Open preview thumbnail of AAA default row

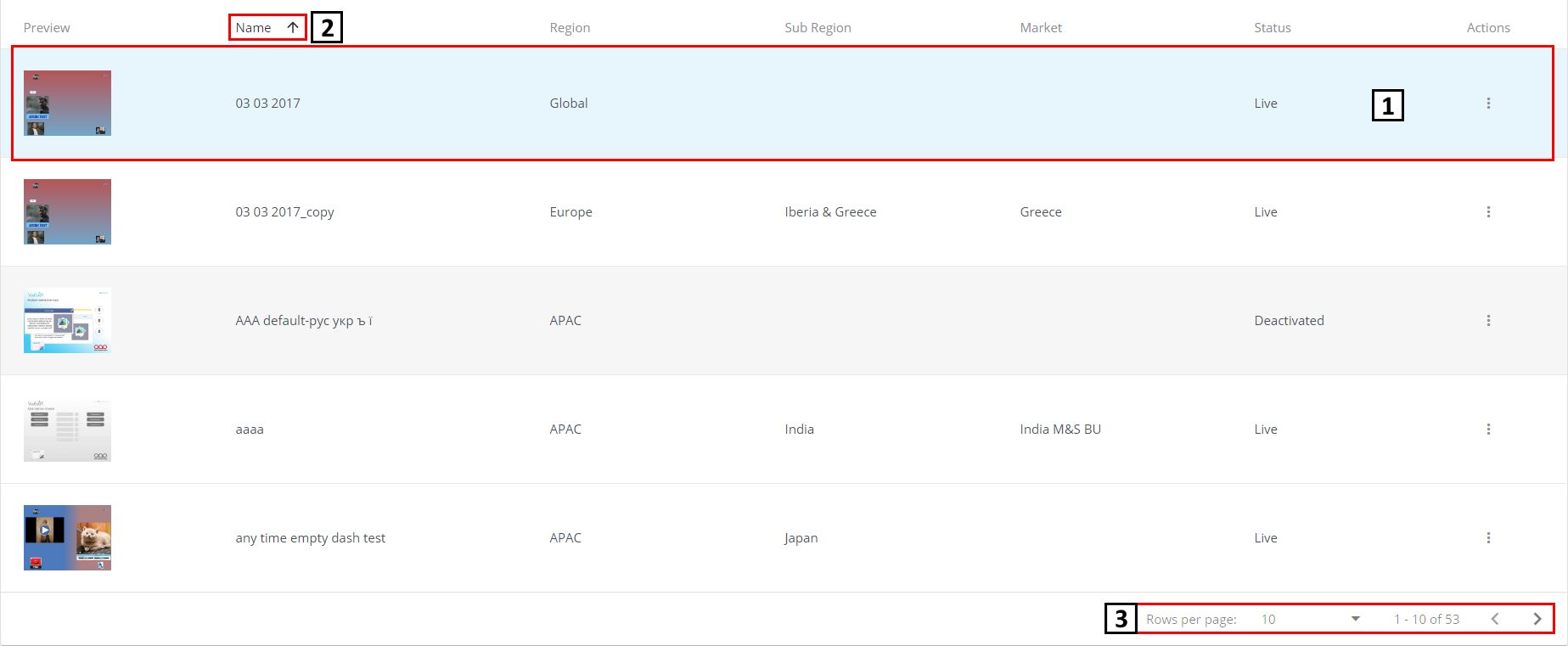point(67,320)
